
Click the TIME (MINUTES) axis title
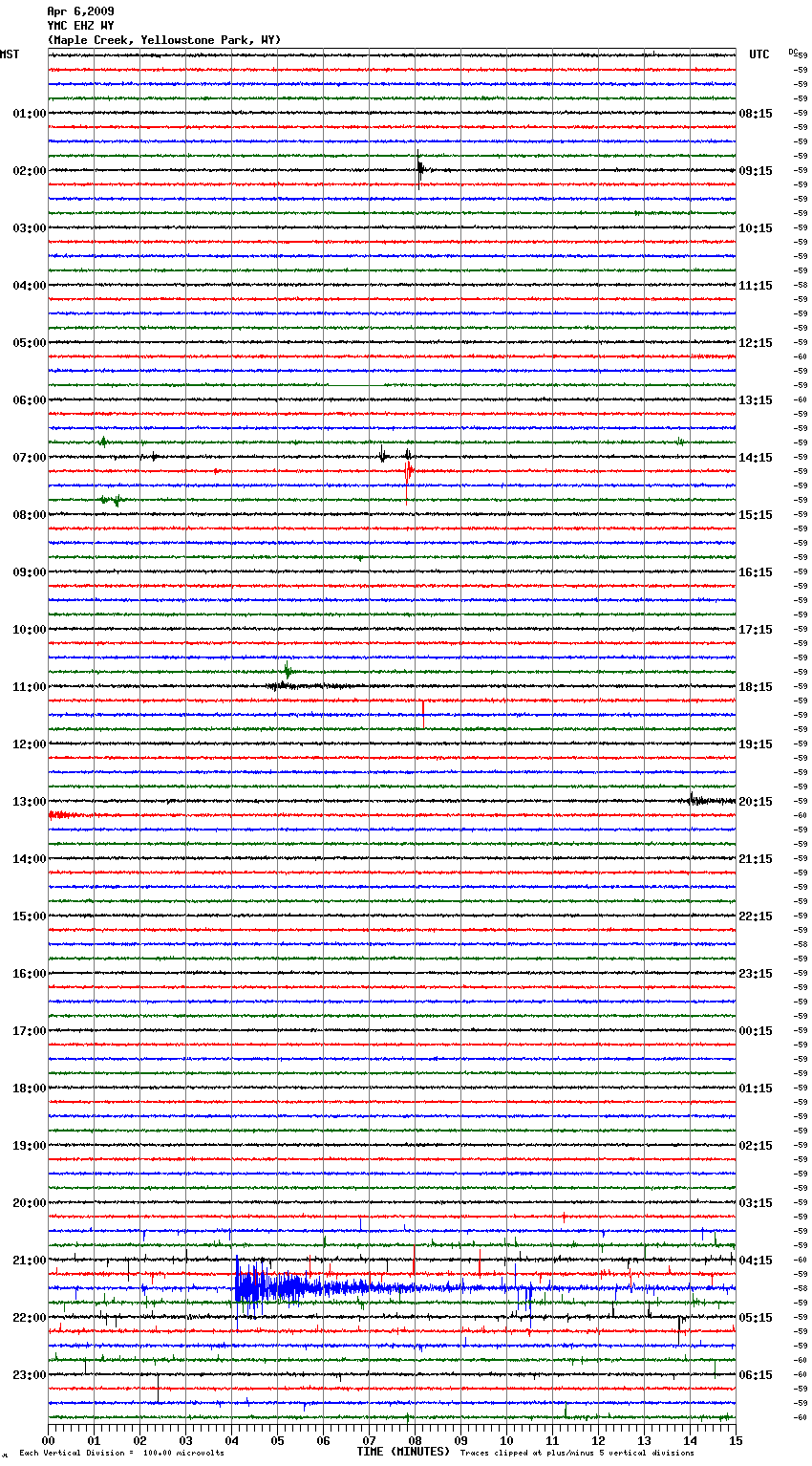pos(403,1452)
